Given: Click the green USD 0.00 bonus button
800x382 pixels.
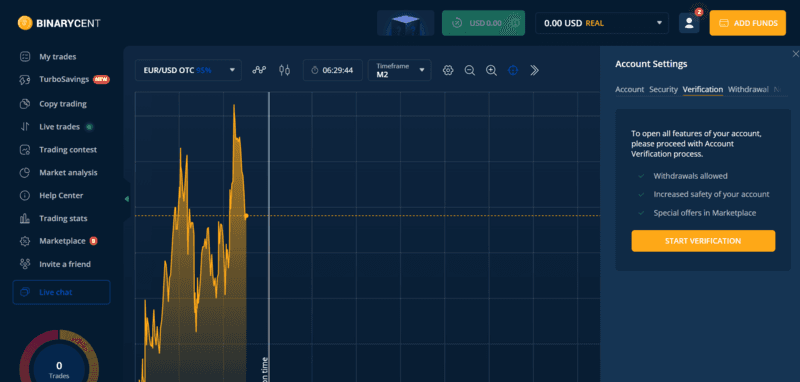Looking at the screenshot, I should point(483,23).
